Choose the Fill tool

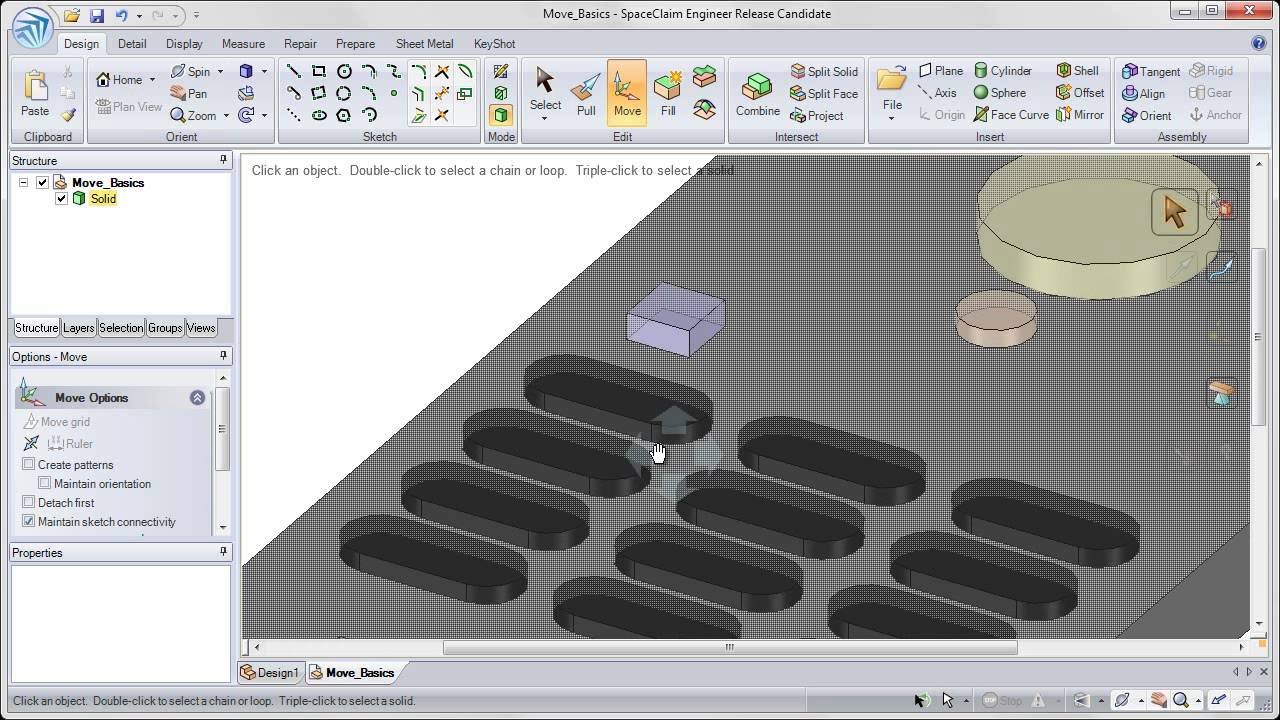tap(668, 93)
